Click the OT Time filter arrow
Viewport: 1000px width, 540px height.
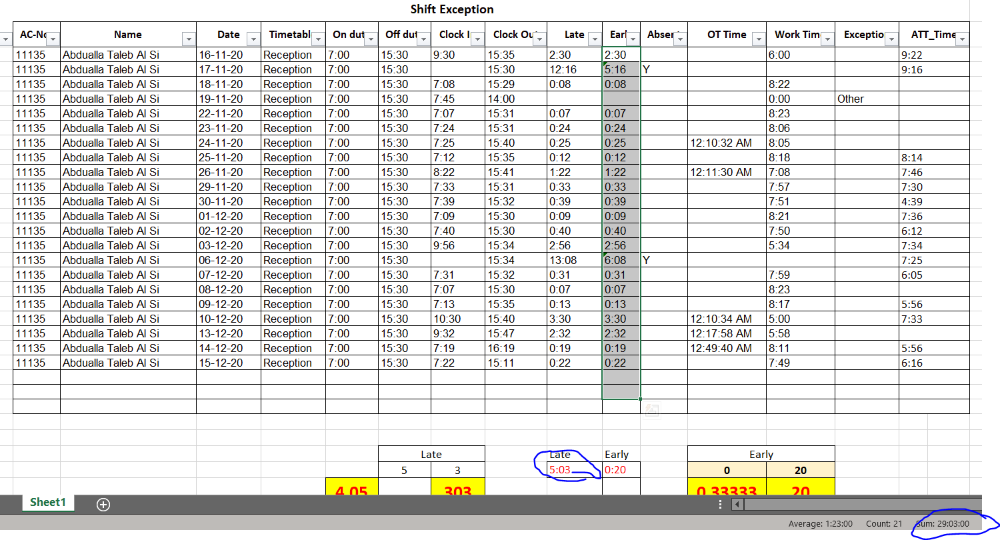757,39
